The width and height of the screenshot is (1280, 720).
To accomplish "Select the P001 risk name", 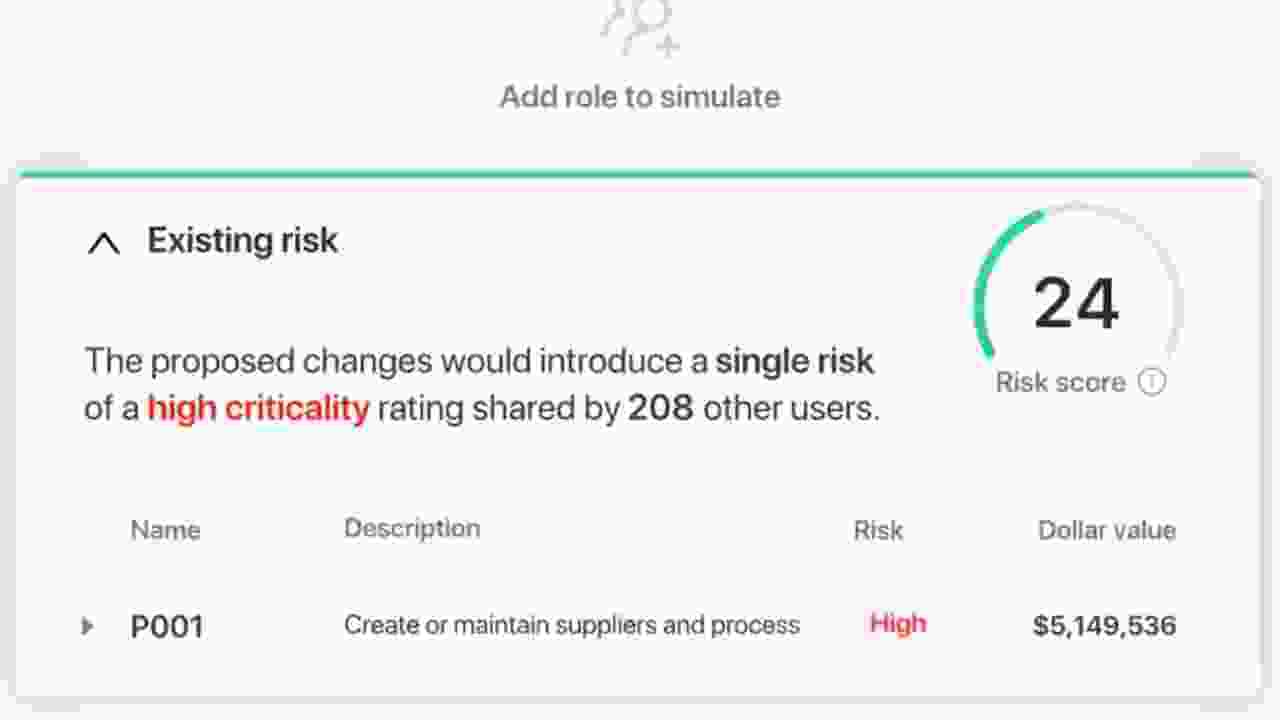I will [167, 627].
